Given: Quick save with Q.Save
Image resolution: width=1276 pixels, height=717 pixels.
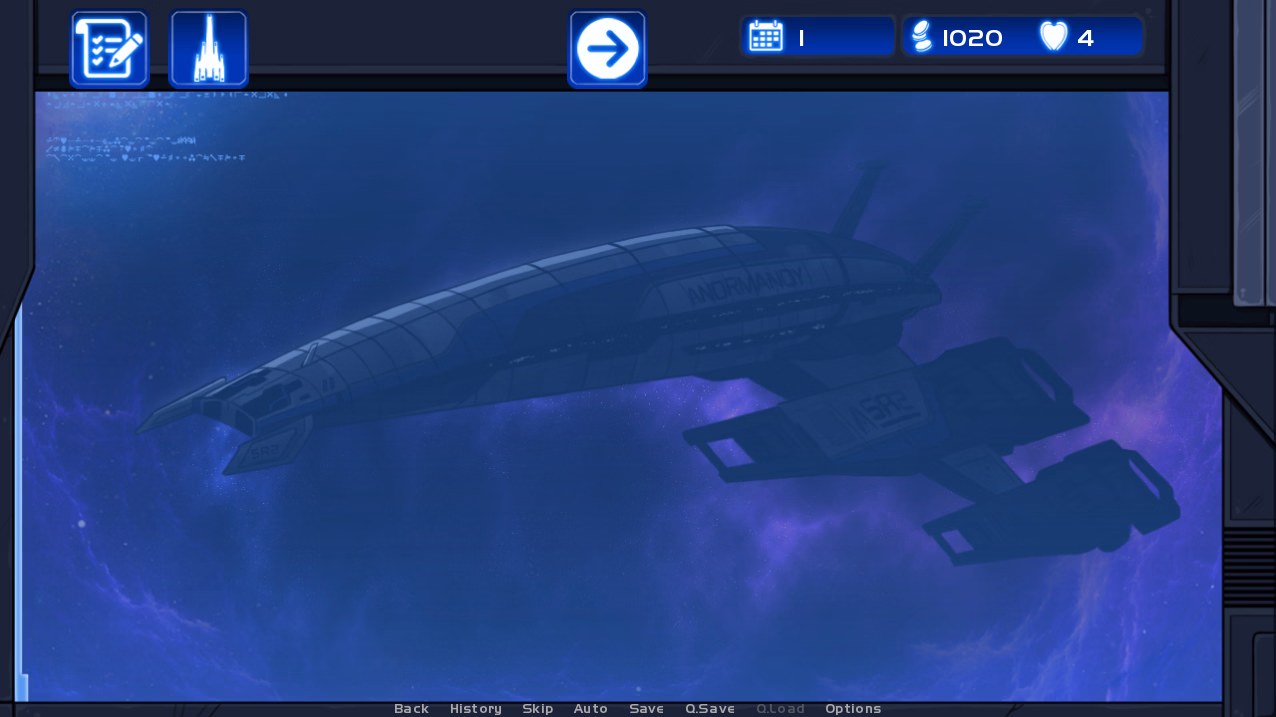Looking at the screenshot, I should pos(710,708).
